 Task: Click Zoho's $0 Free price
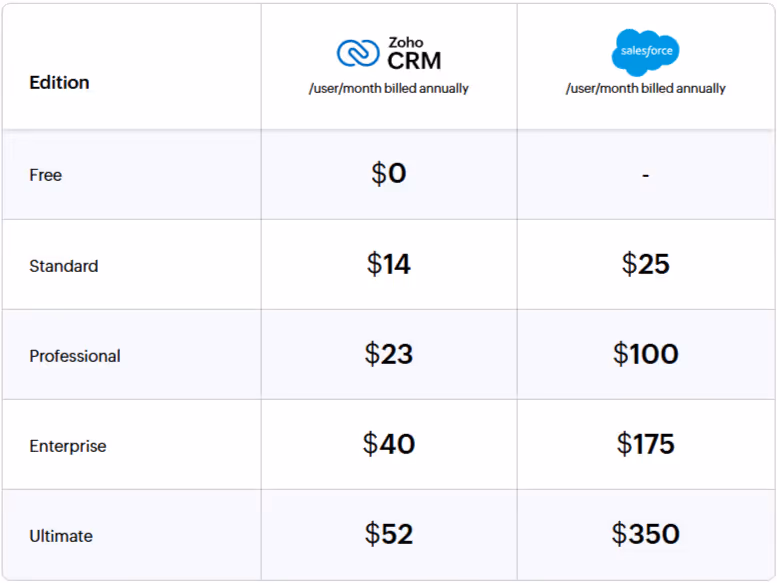(389, 173)
